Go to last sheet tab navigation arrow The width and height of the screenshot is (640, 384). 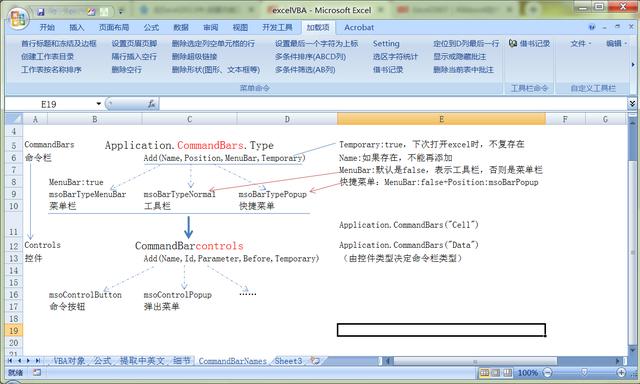[x=38, y=361]
